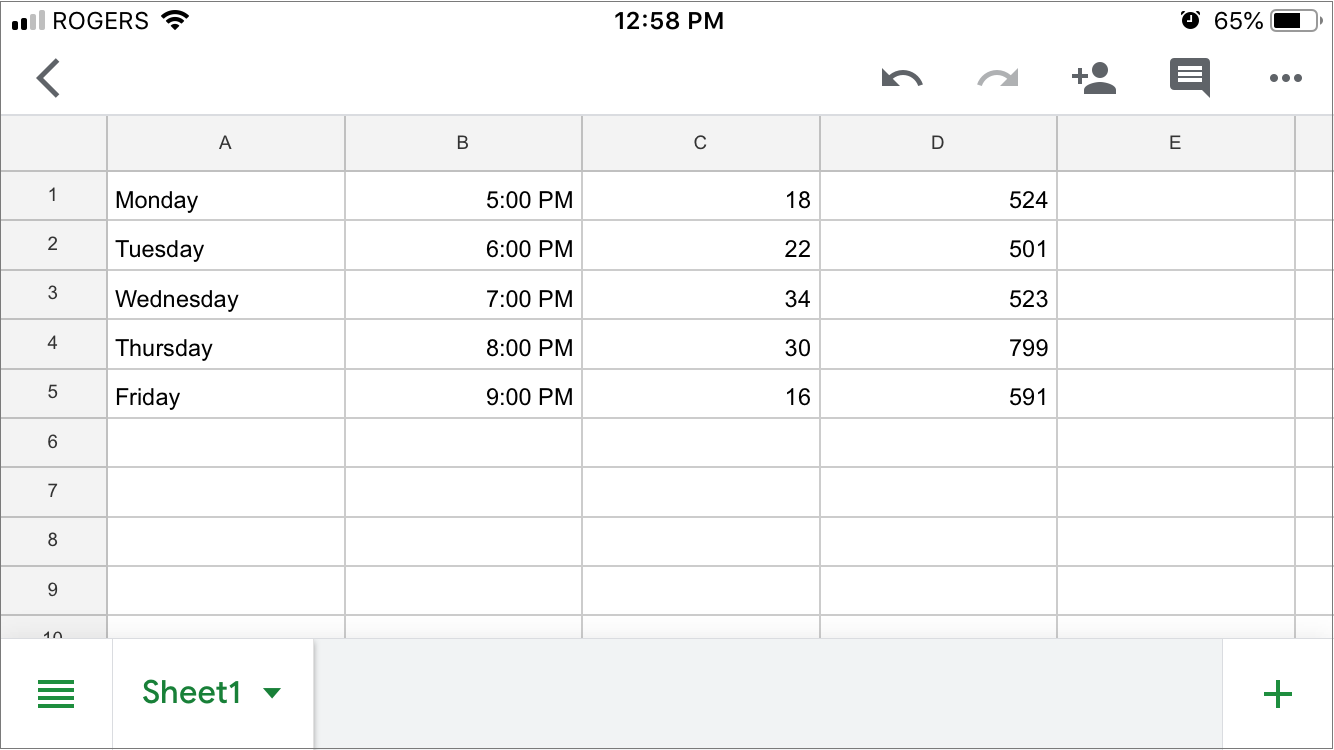Open the all sheets list icon
The height and width of the screenshot is (750, 1334).
tap(56, 693)
